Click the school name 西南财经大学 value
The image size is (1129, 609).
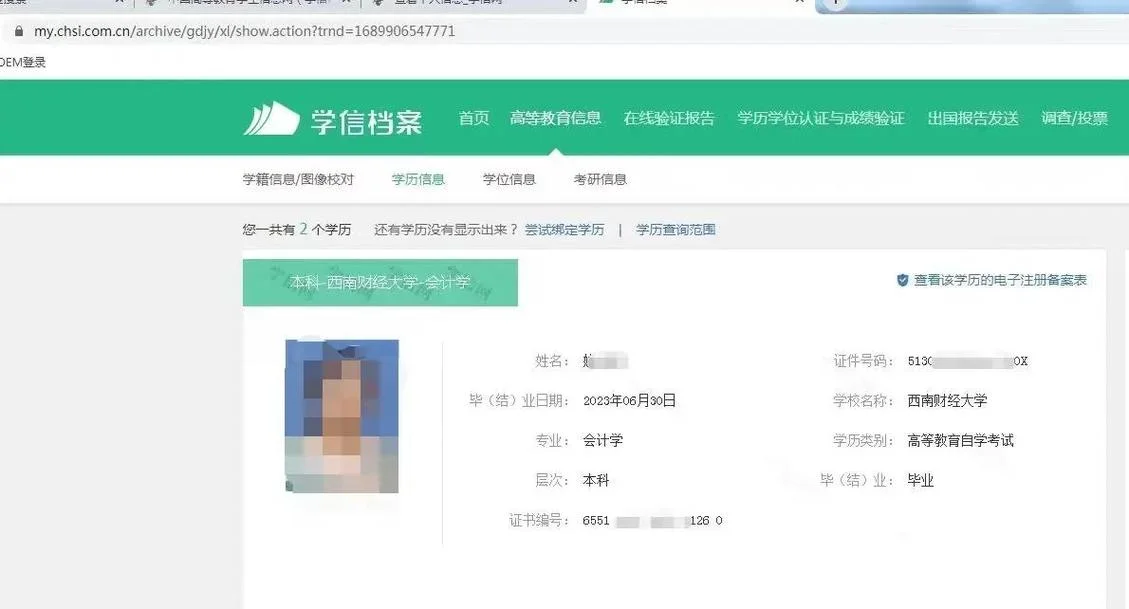(947, 401)
